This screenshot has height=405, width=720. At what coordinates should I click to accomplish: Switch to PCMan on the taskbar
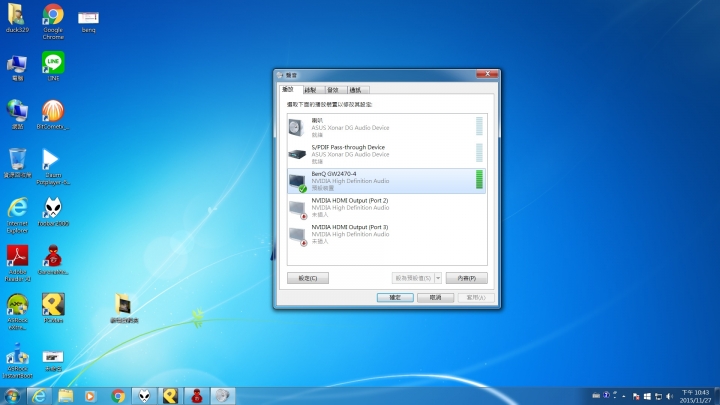170,396
